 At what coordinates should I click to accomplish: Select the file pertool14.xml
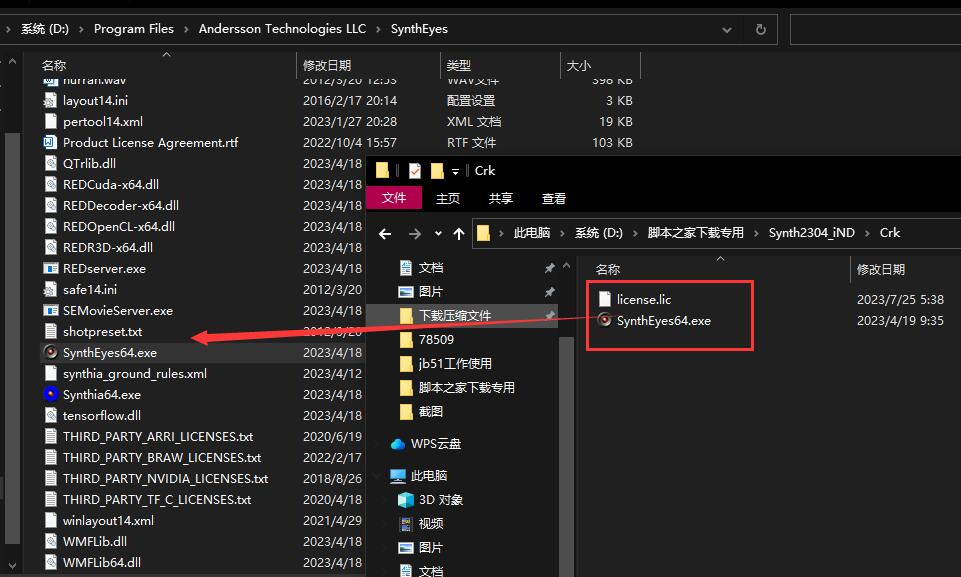pyautogui.click(x=102, y=121)
